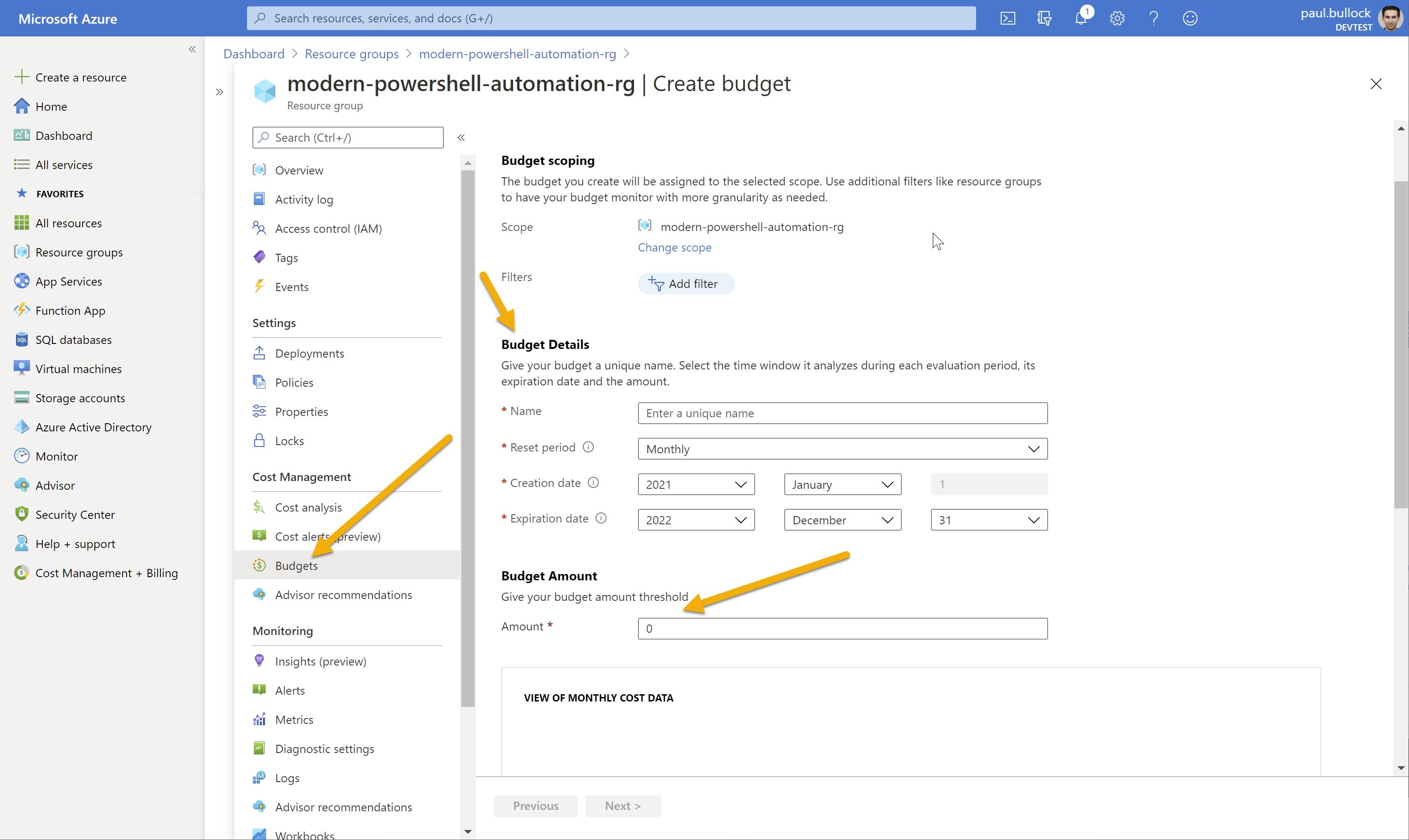1409x840 pixels.
Task: Open Access control (IAM) menu item
Action: 328,229
